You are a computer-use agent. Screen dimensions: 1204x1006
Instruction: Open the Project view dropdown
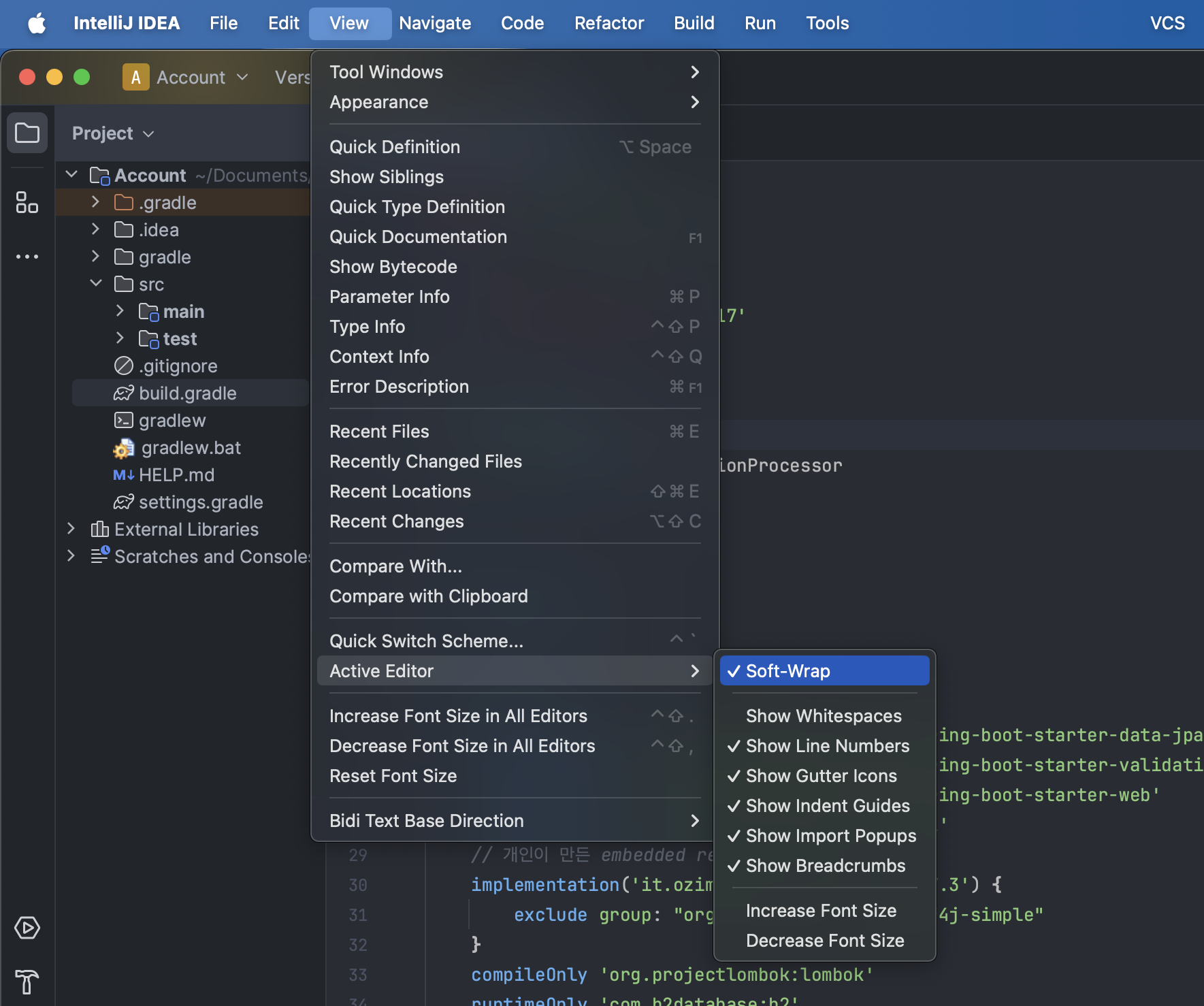tap(114, 133)
